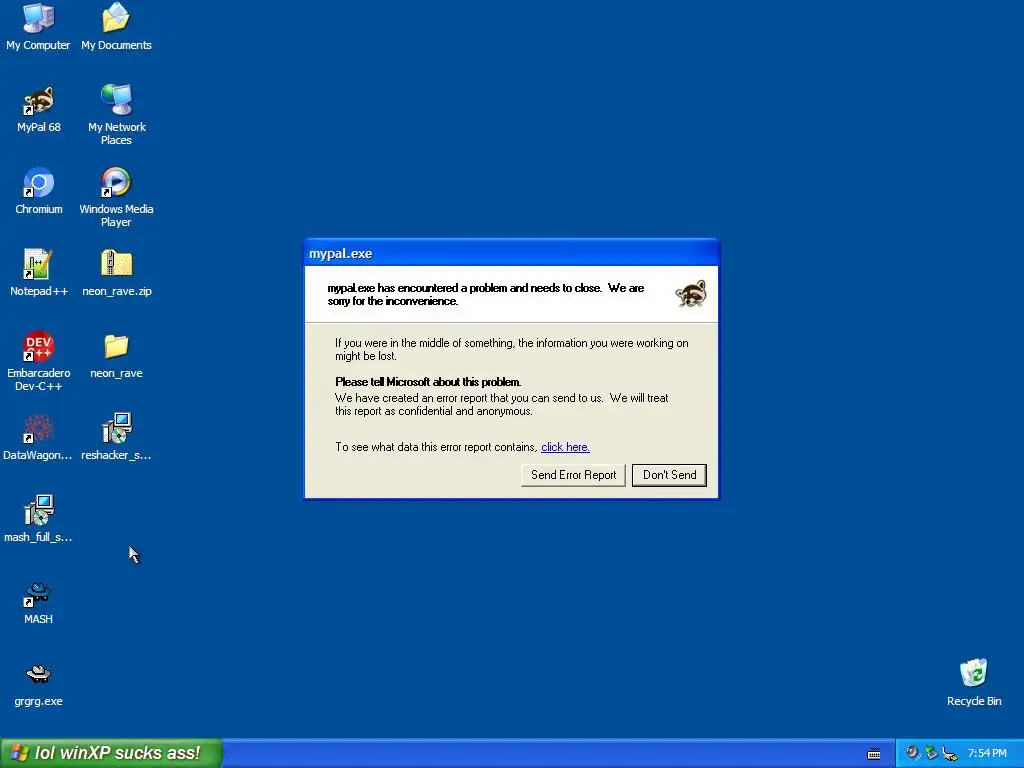This screenshot has width=1024, height=768.
Task: Open the Start menu button
Action: click(111, 753)
